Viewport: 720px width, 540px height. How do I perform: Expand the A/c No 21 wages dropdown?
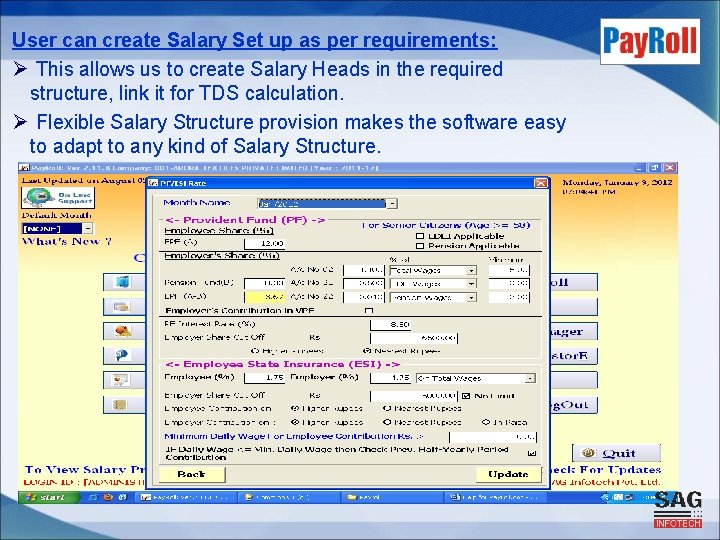pos(471,284)
